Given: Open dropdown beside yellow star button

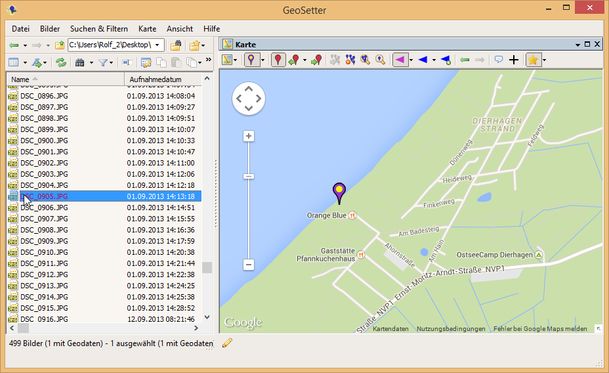Looking at the screenshot, I should click(544, 60).
